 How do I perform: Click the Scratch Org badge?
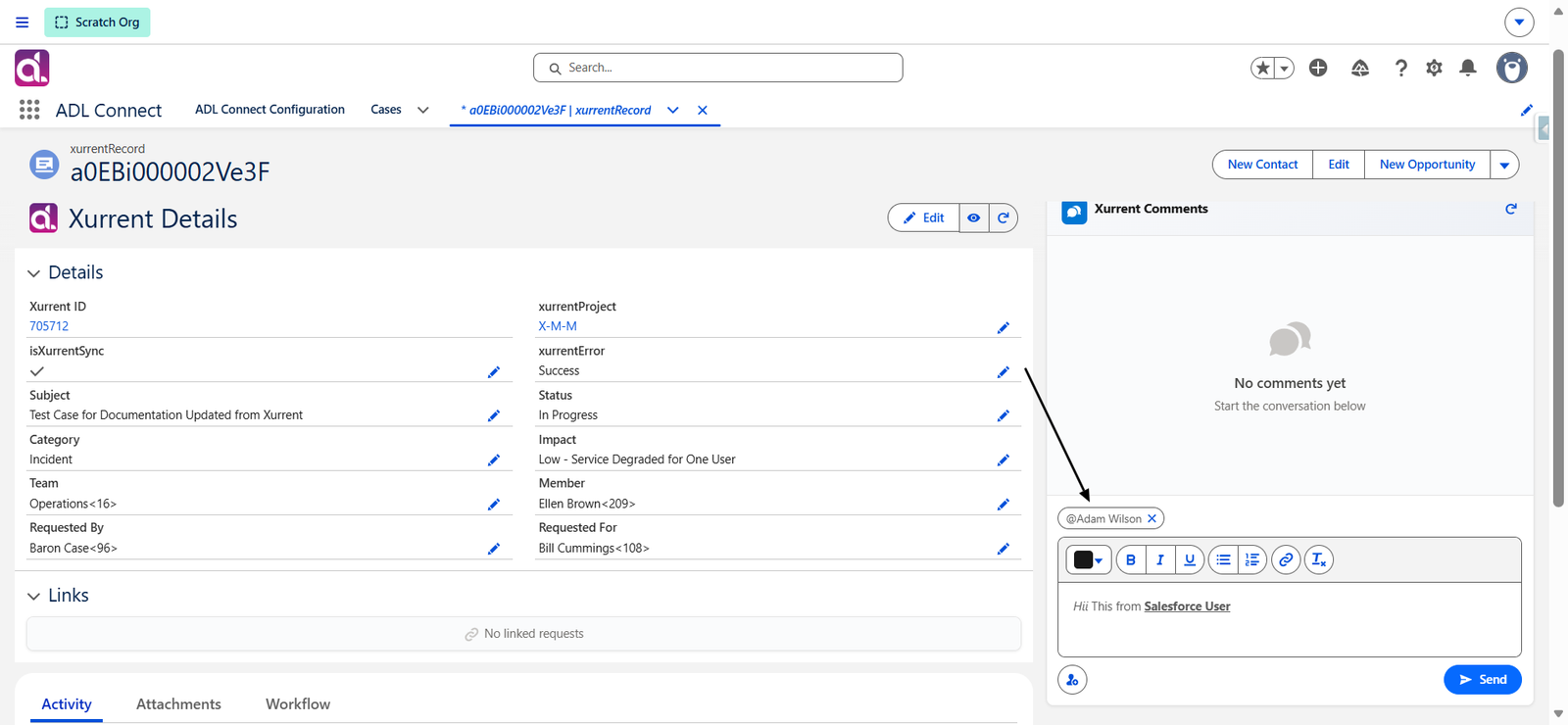(97, 22)
